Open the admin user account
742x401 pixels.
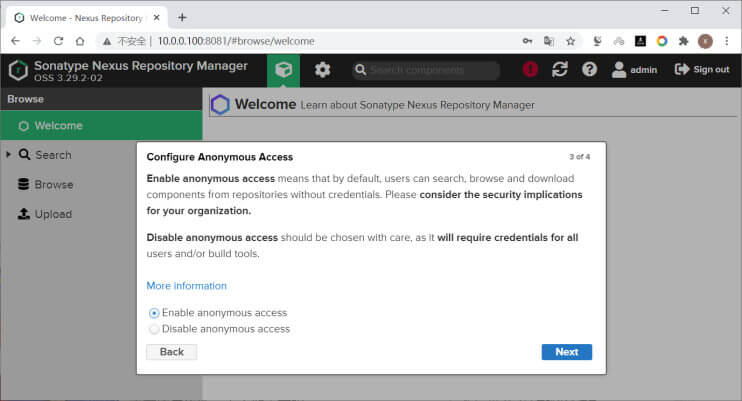(634, 70)
